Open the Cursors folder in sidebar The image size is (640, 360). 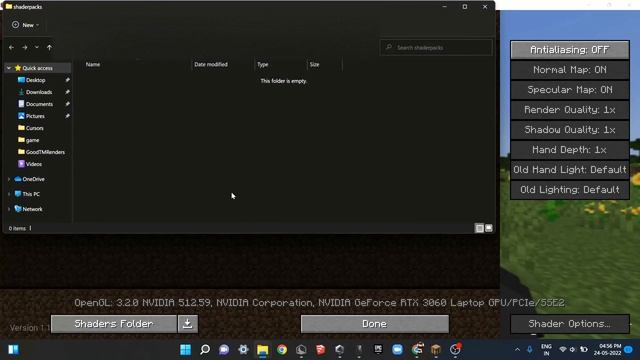click(34, 128)
